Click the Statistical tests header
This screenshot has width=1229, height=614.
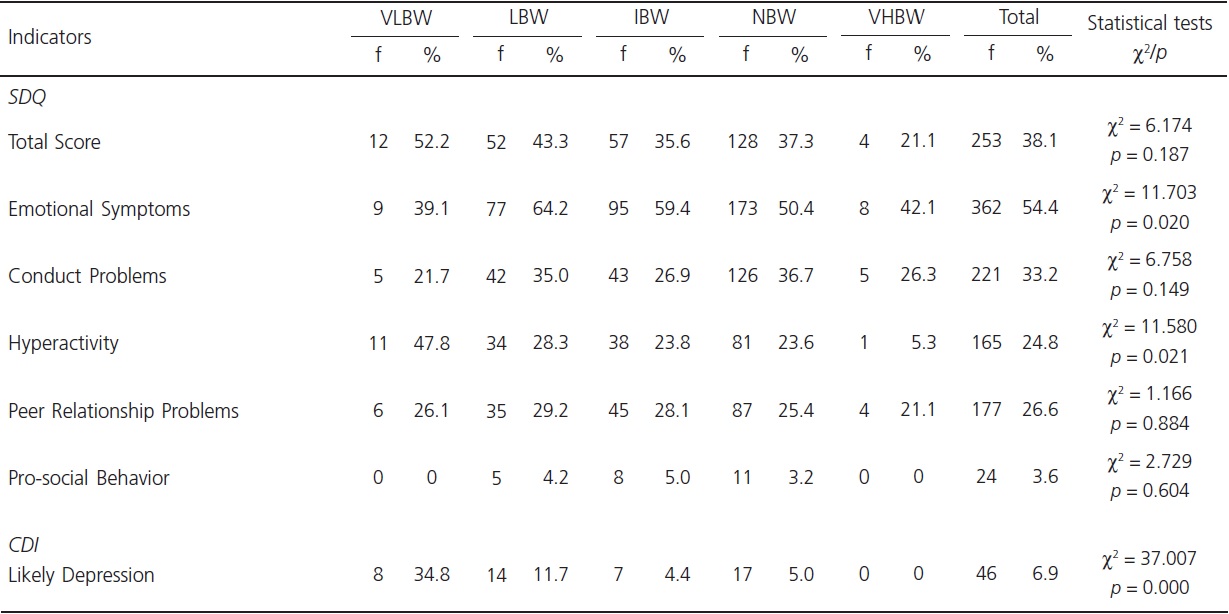1150,24
